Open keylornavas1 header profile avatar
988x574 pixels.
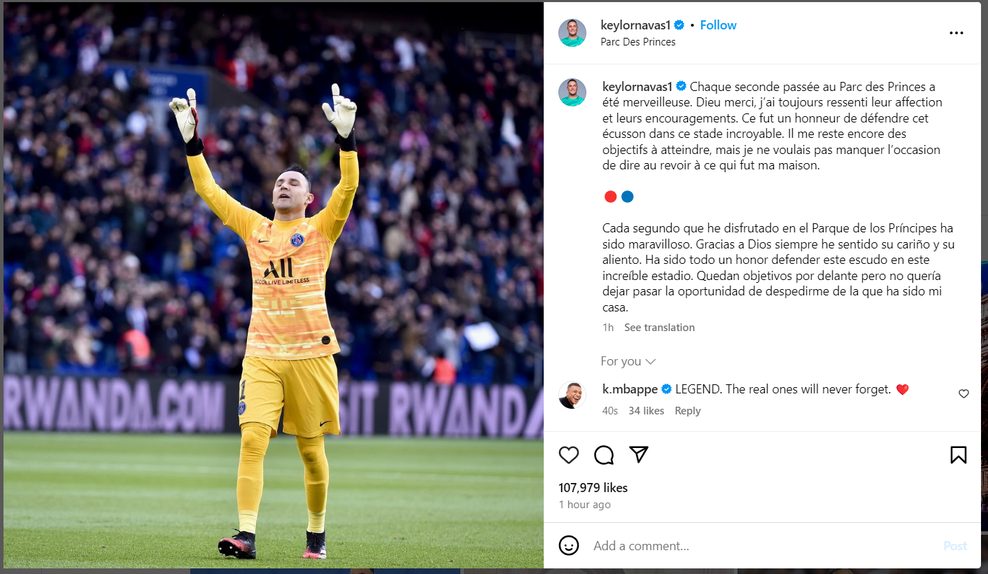tap(572, 33)
